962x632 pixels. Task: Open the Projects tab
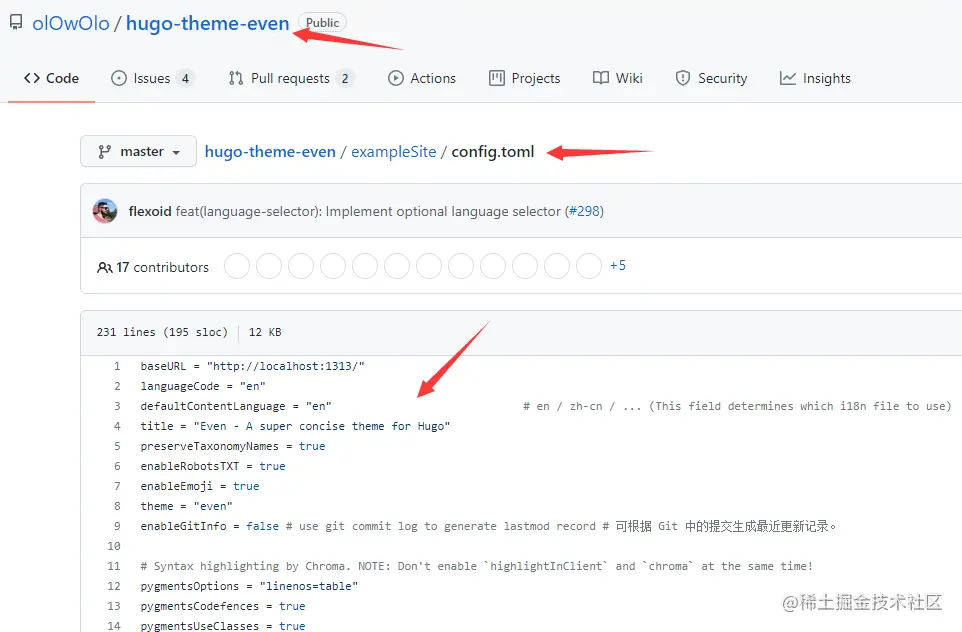pos(525,79)
